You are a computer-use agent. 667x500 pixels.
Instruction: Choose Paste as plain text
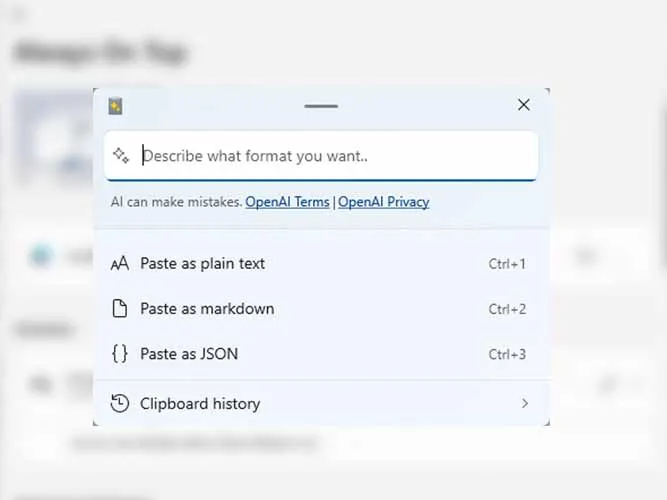coord(322,263)
